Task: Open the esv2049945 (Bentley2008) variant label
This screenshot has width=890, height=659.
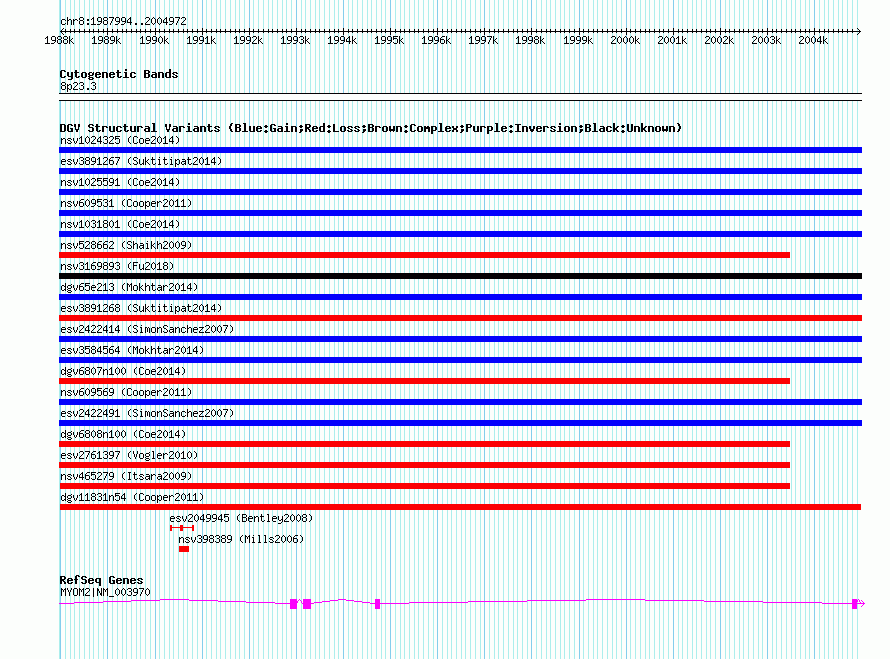Action: coord(240,518)
